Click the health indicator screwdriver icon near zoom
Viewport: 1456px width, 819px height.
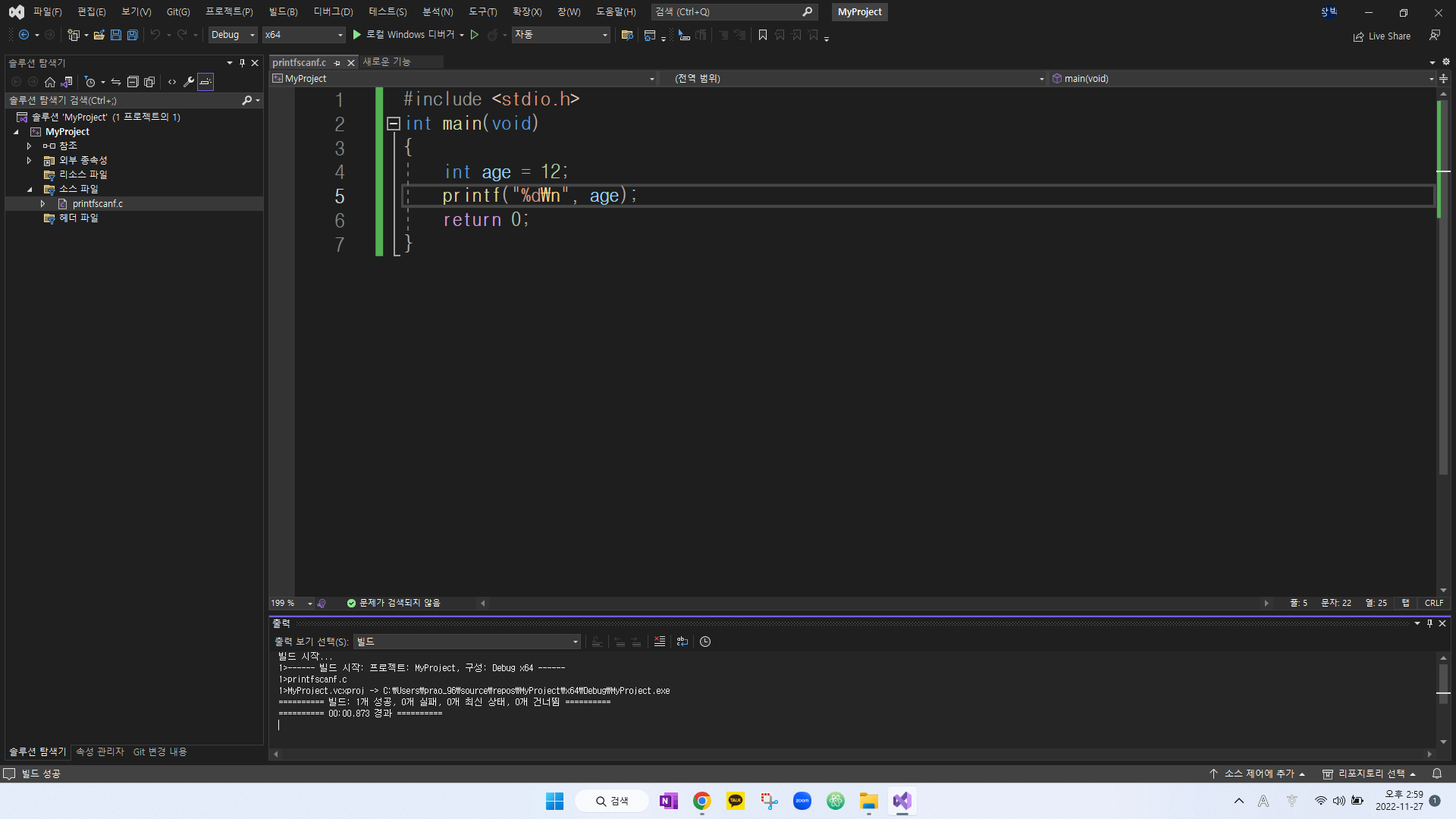tap(322, 604)
